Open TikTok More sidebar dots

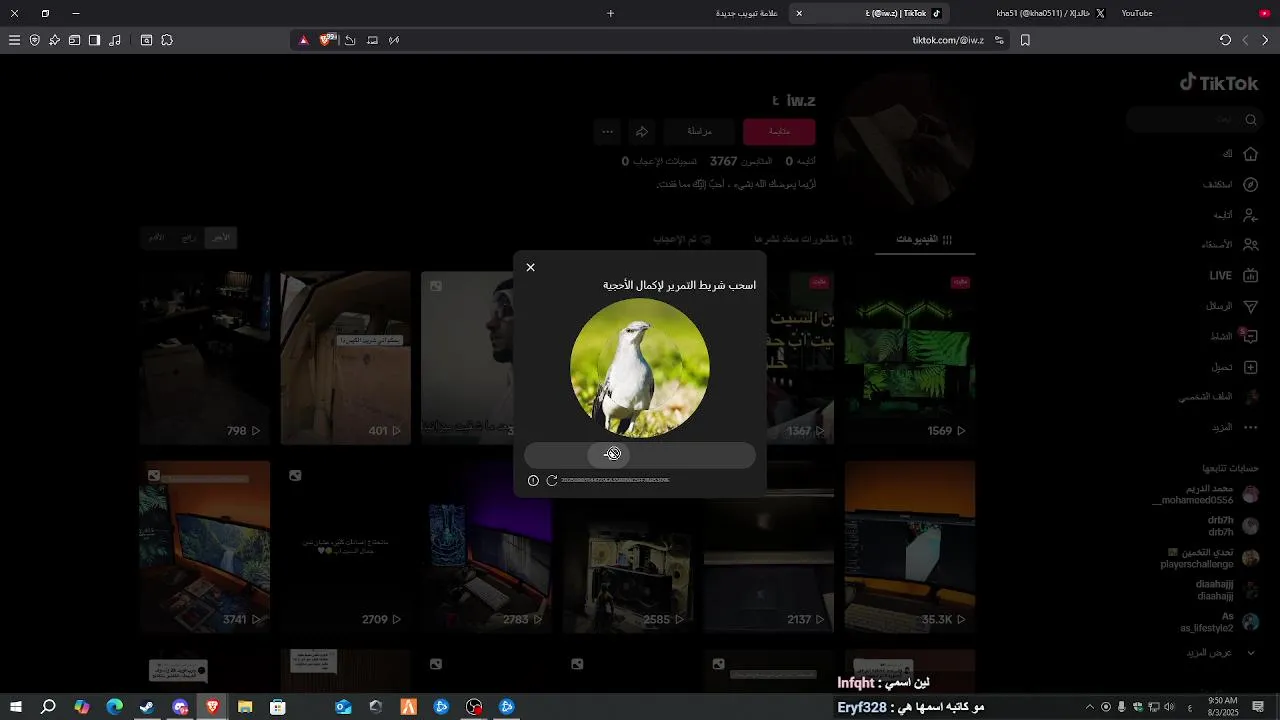[1250, 427]
